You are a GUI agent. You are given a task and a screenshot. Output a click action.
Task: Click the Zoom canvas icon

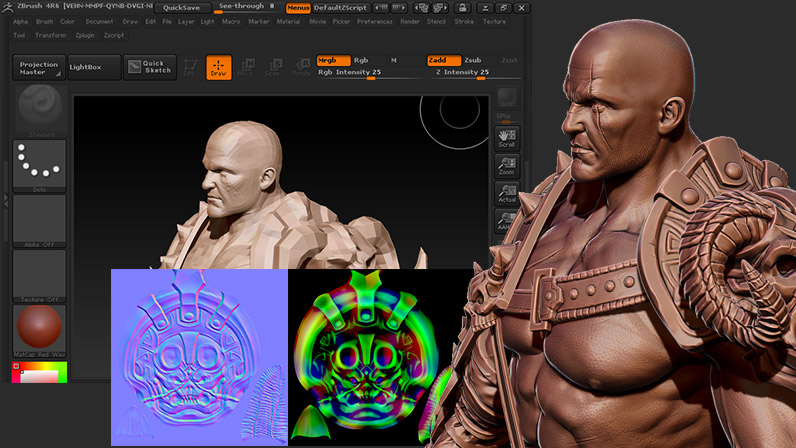click(x=507, y=166)
